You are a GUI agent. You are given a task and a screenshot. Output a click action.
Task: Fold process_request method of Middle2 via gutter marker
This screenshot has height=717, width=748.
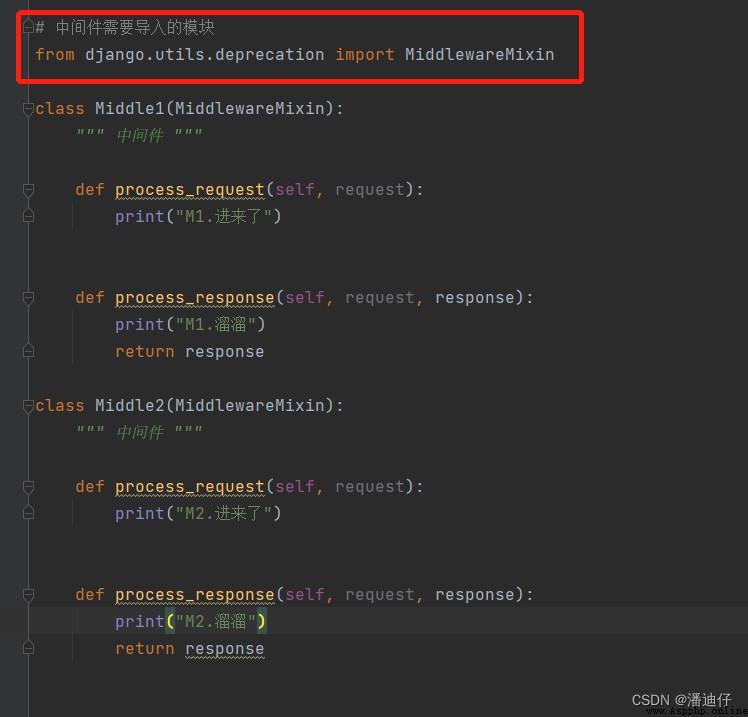[28, 487]
